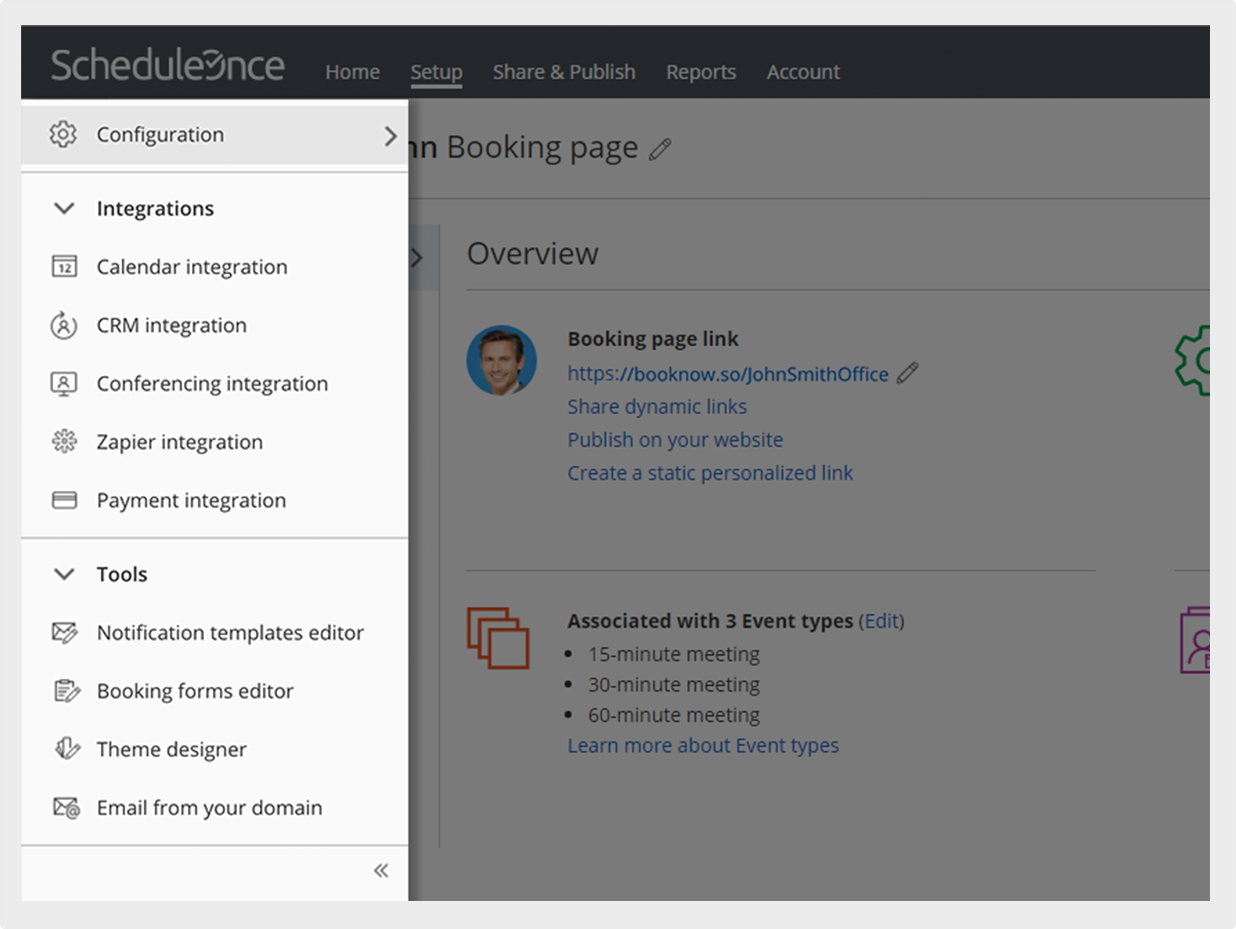
Task: Click Share dynamic links
Action: point(657,407)
